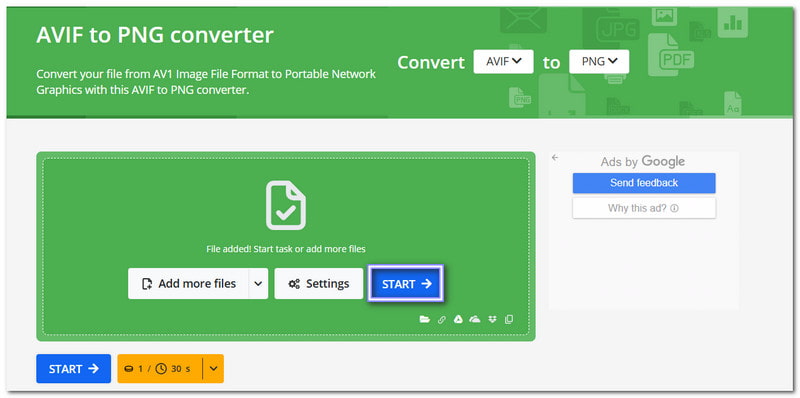Click the clipboard paste icon
The image size is (800, 398).
pos(509,319)
